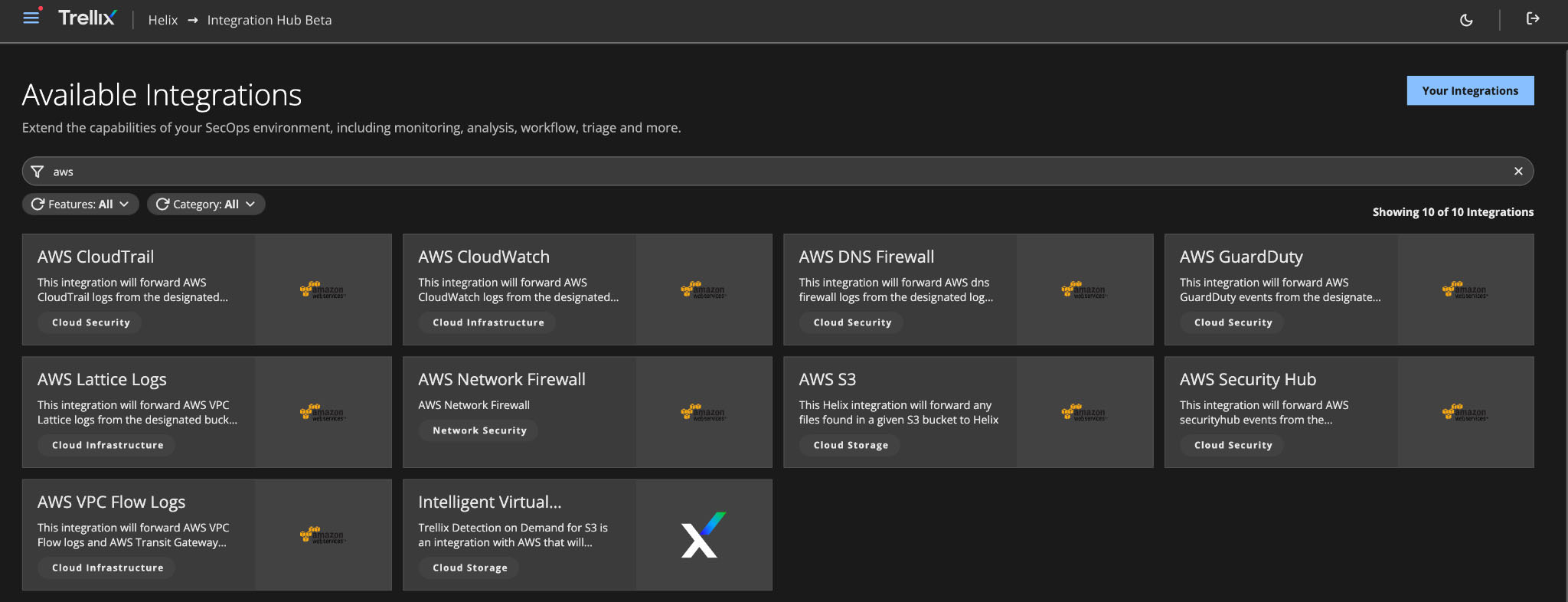1568x602 pixels.
Task: Click Cloud Storage tag on AWS S3
Action: point(850,445)
